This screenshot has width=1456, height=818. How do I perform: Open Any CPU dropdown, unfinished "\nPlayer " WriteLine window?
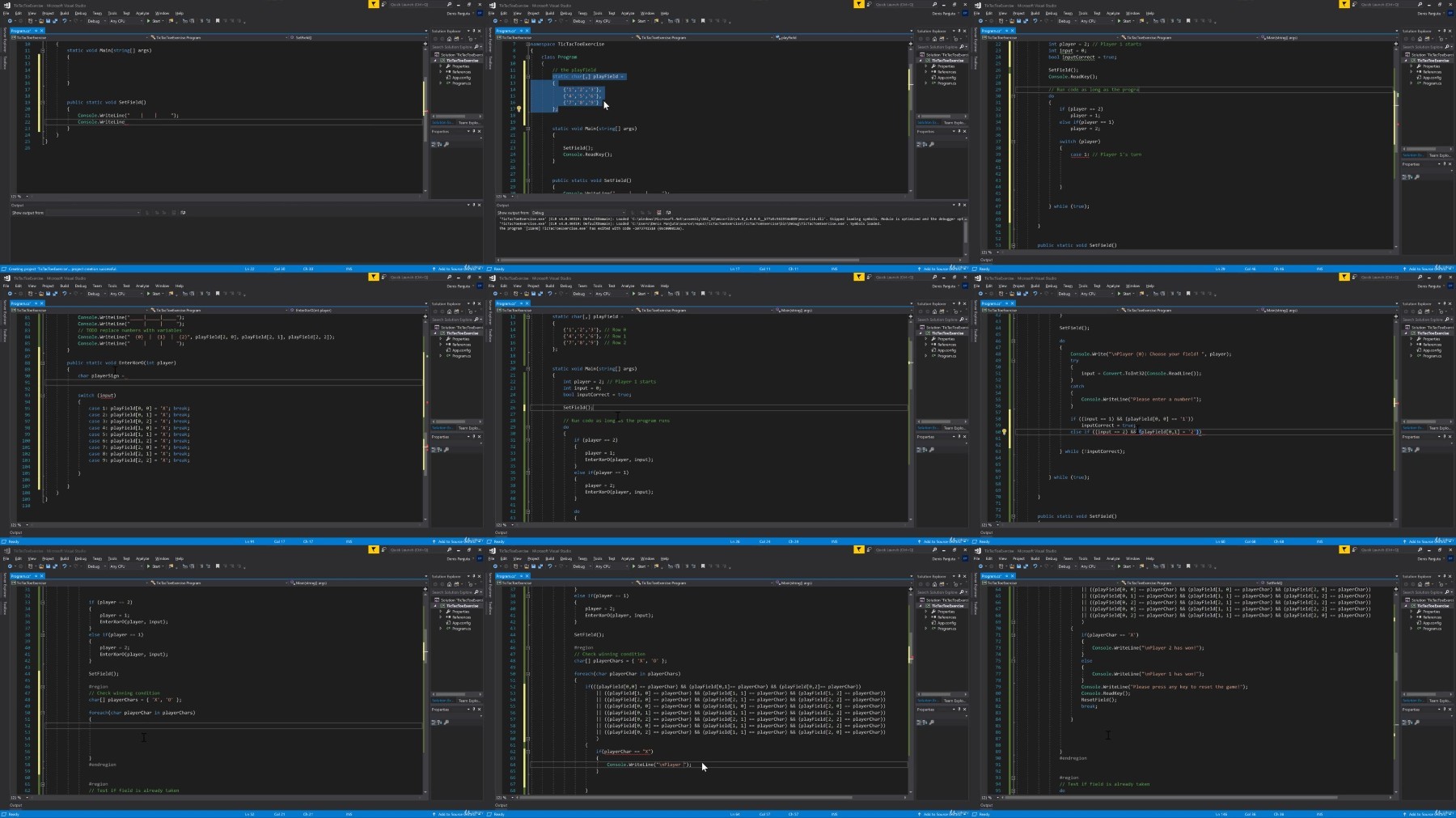(x=612, y=566)
